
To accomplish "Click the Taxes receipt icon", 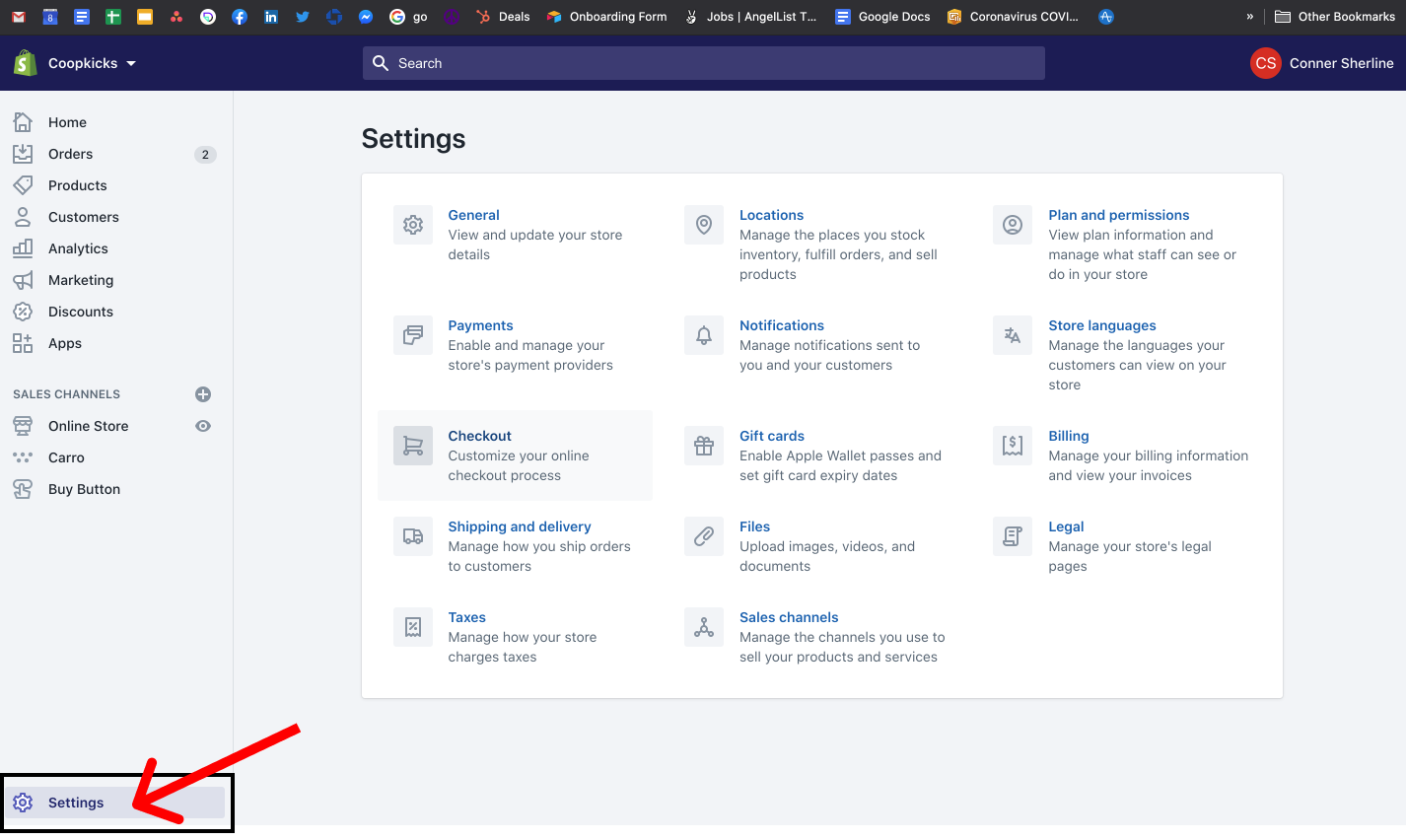I will pyautogui.click(x=412, y=627).
